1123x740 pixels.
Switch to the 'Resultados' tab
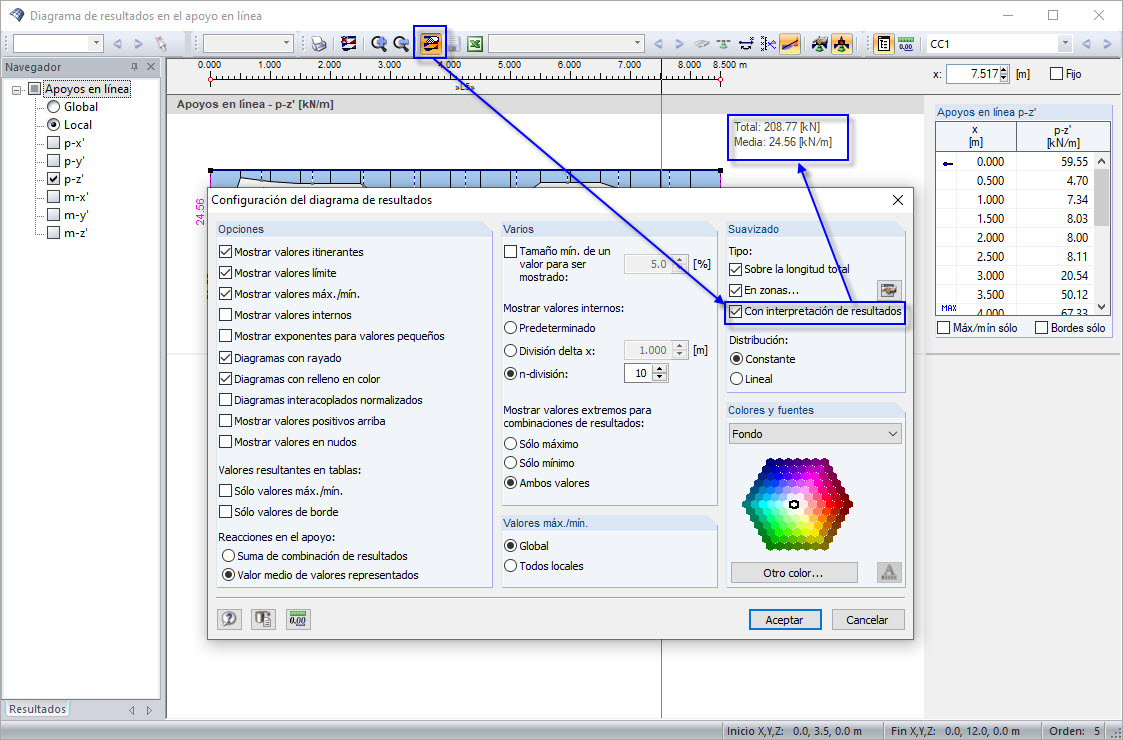36,708
